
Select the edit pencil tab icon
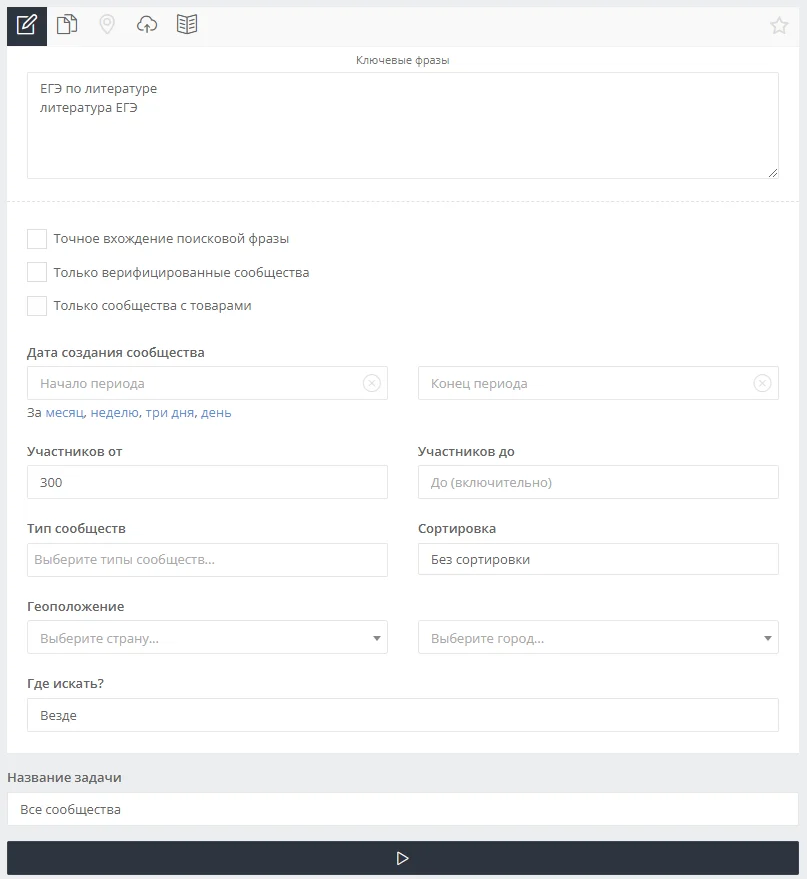(27, 25)
